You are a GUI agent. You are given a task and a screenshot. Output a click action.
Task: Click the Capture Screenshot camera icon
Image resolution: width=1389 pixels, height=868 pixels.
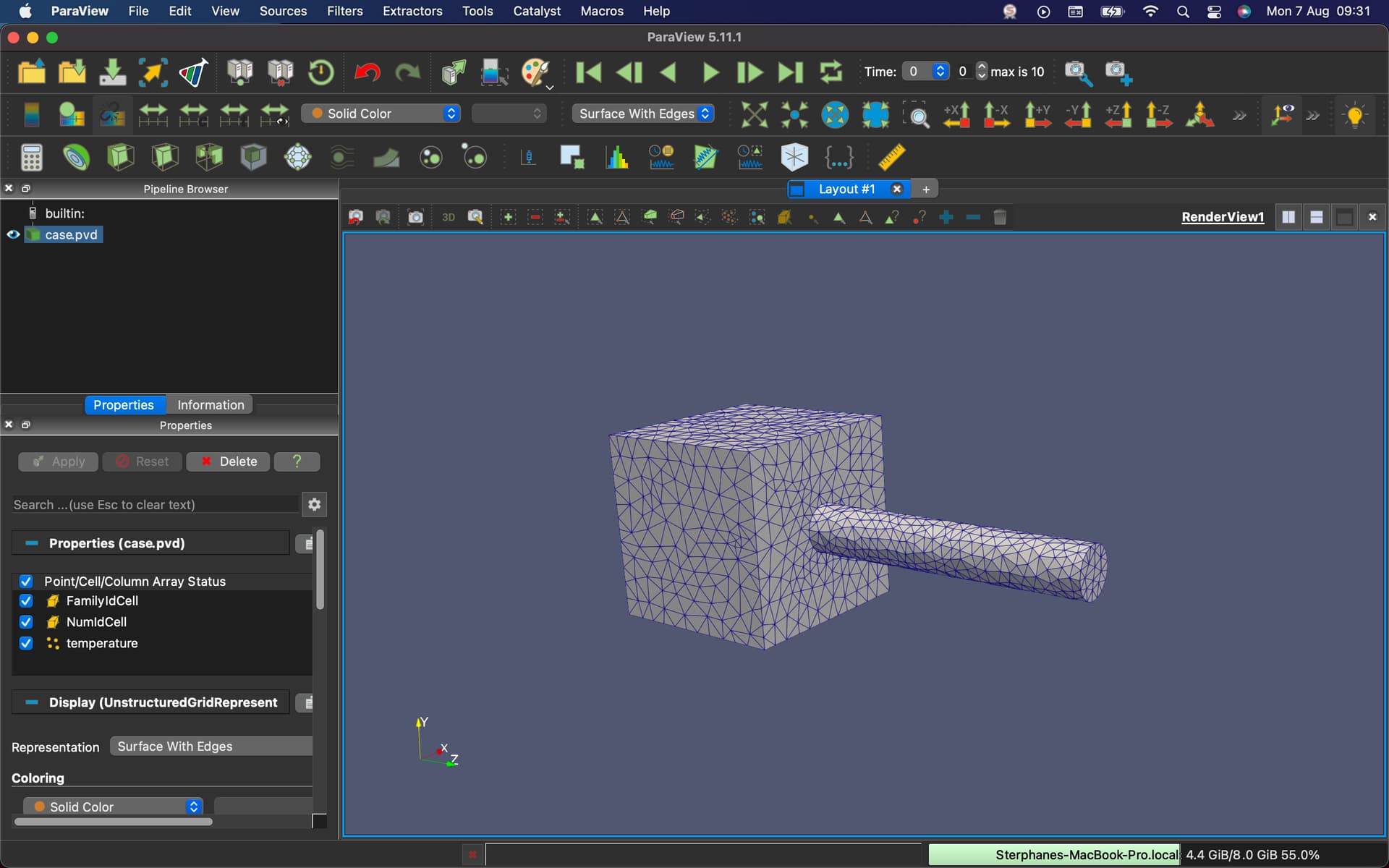pyautogui.click(x=415, y=217)
